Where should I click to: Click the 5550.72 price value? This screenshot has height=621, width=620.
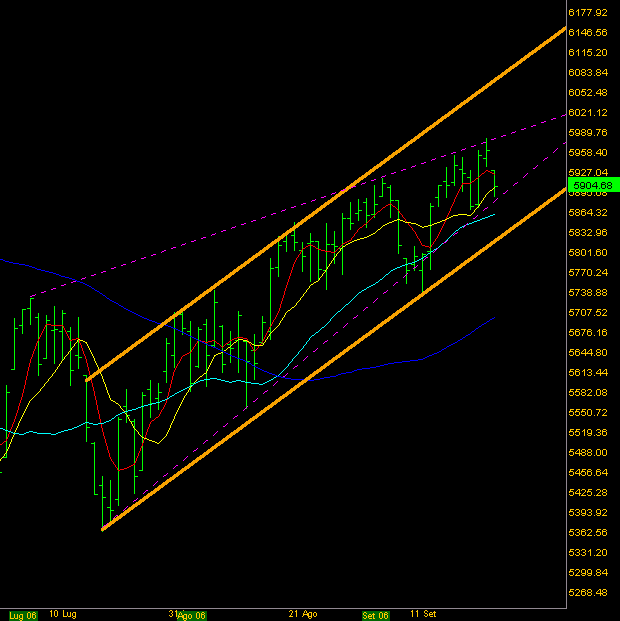[x=588, y=412]
